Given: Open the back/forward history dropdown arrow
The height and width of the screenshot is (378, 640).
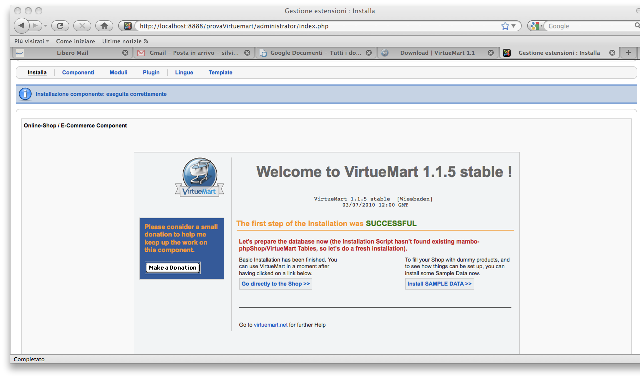Looking at the screenshot, I should [x=45, y=26].
